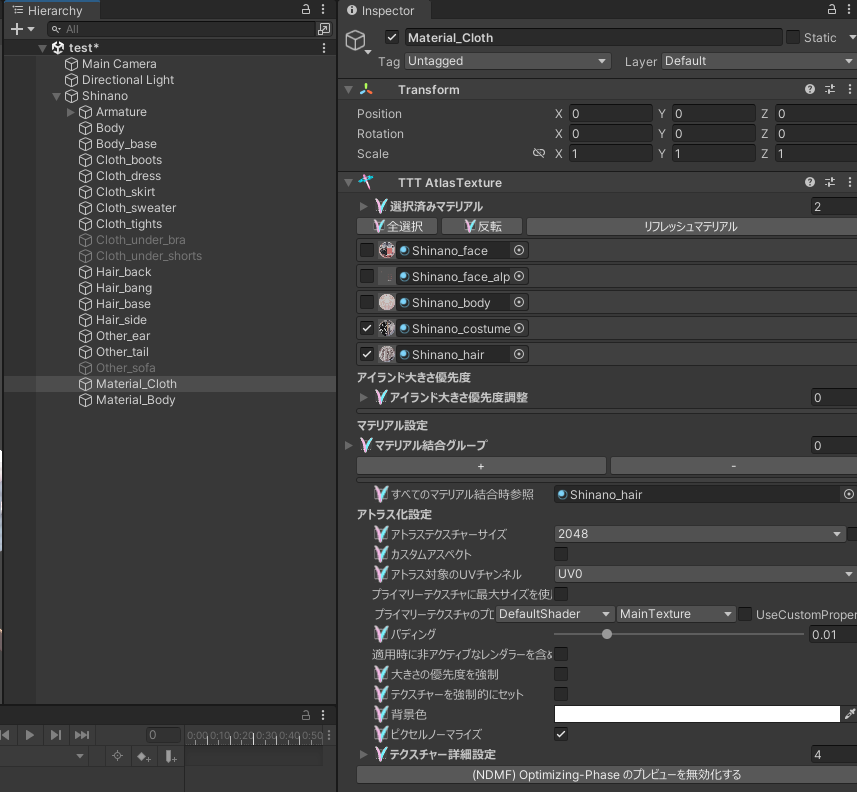Click the GameObject cube icon in Inspector
Screen dimensions: 857x792
(356, 40)
